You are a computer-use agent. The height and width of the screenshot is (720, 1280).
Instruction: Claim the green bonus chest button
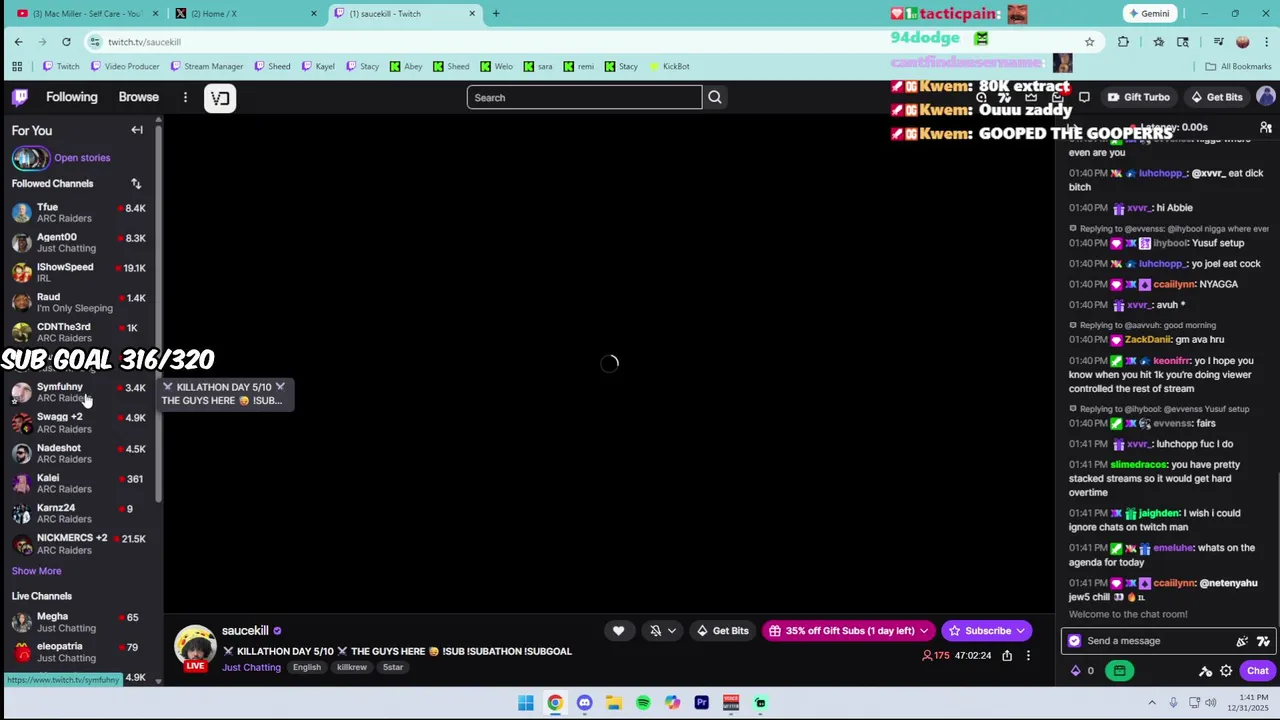click(1119, 671)
